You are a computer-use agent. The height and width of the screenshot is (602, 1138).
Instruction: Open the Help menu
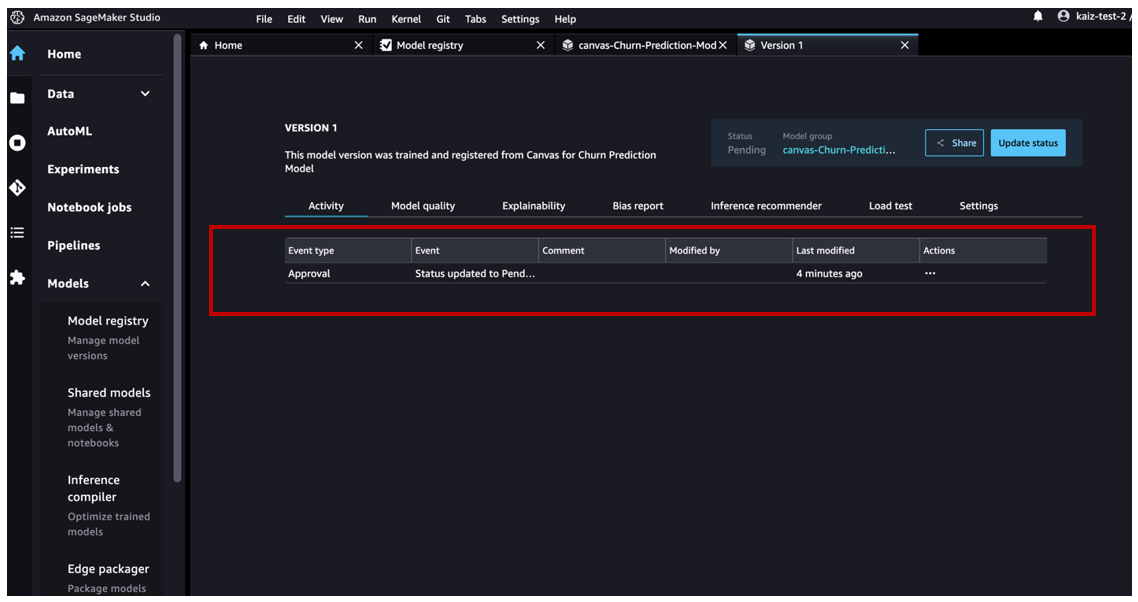point(565,19)
